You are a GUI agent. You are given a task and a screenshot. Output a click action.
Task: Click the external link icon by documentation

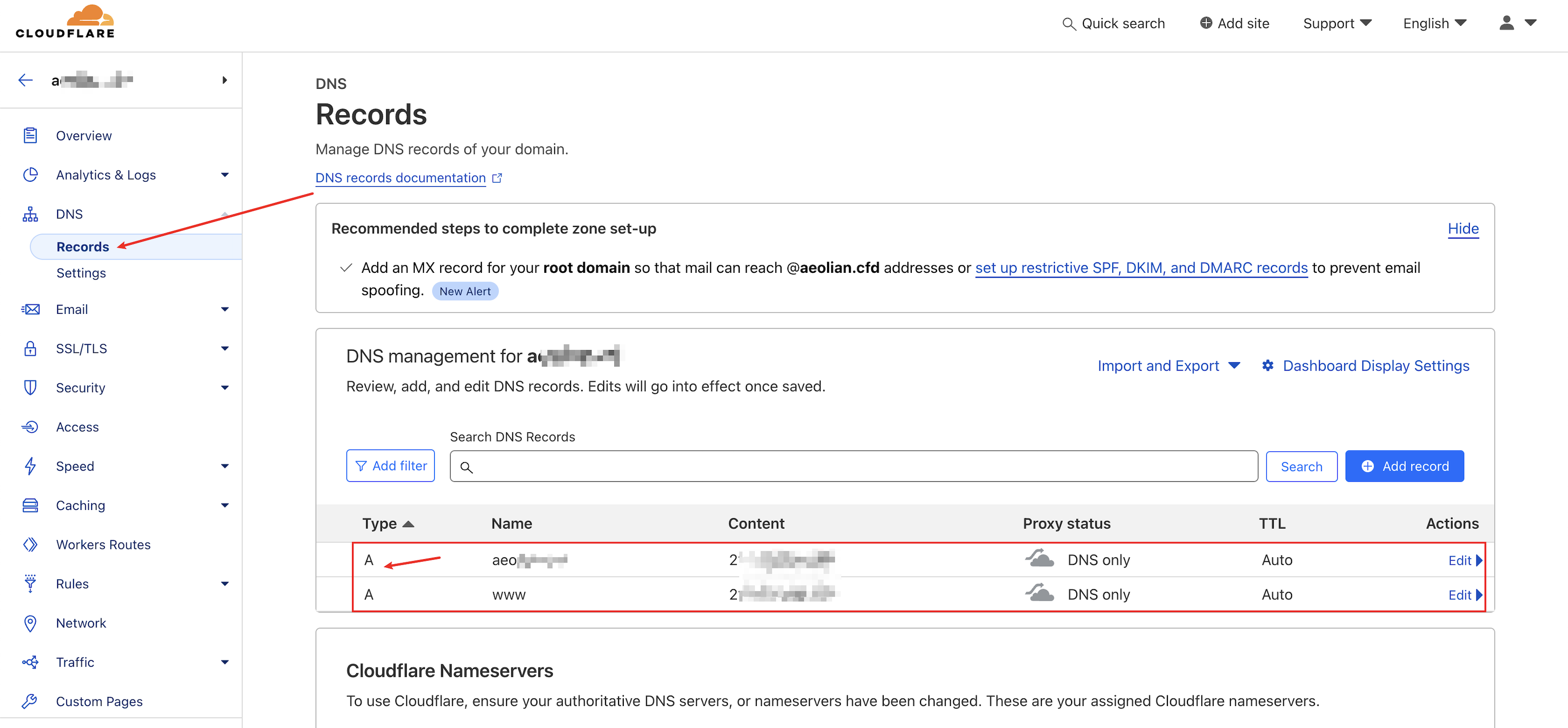(x=497, y=178)
